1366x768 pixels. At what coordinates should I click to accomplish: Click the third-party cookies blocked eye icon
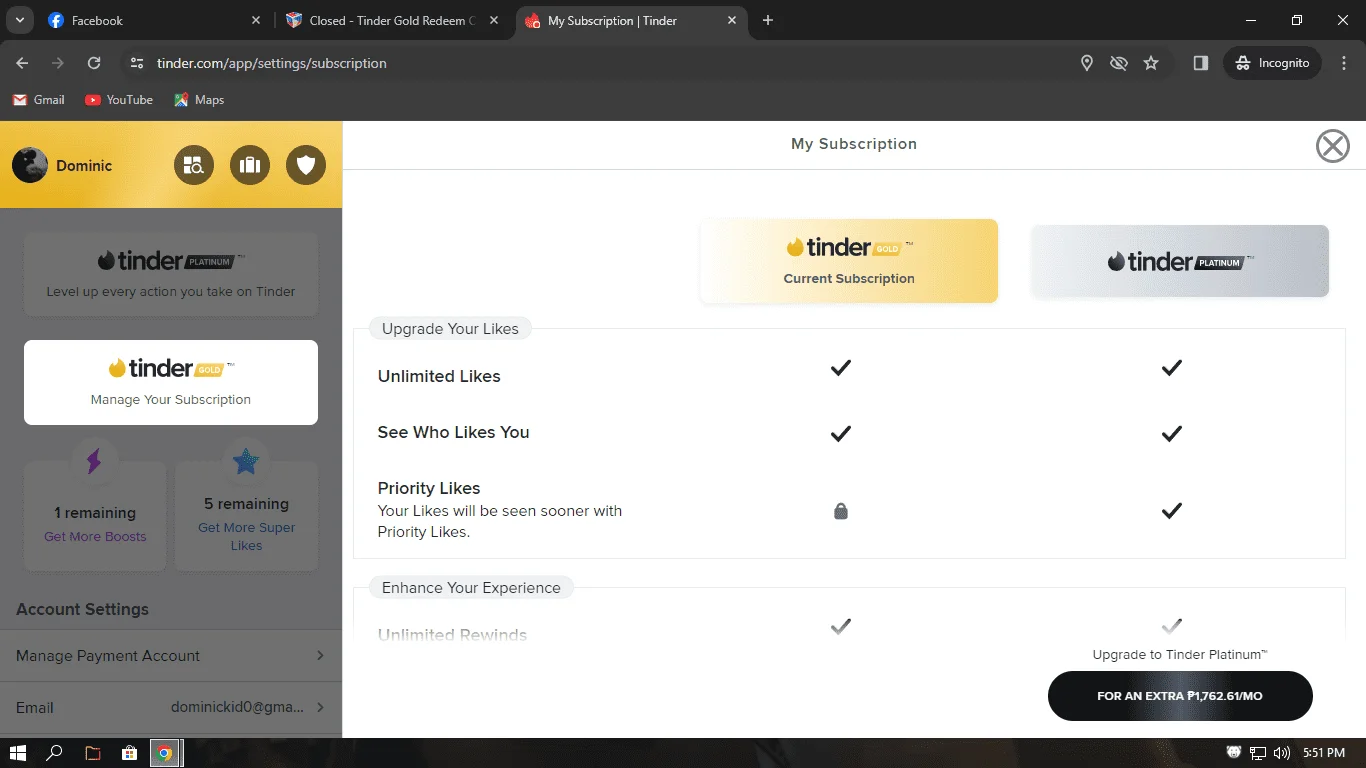(x=1119, y=63)
